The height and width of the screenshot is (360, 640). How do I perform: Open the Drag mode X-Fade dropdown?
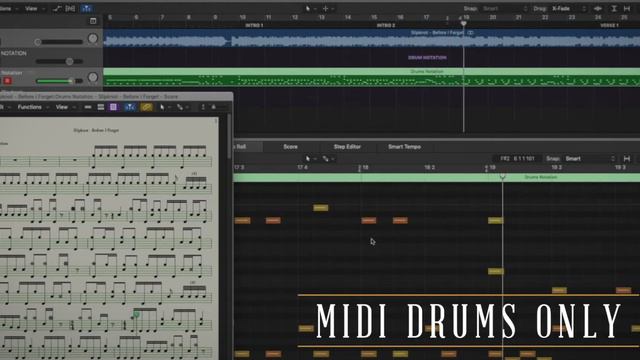pyautogui.click(x=569, y=9)
